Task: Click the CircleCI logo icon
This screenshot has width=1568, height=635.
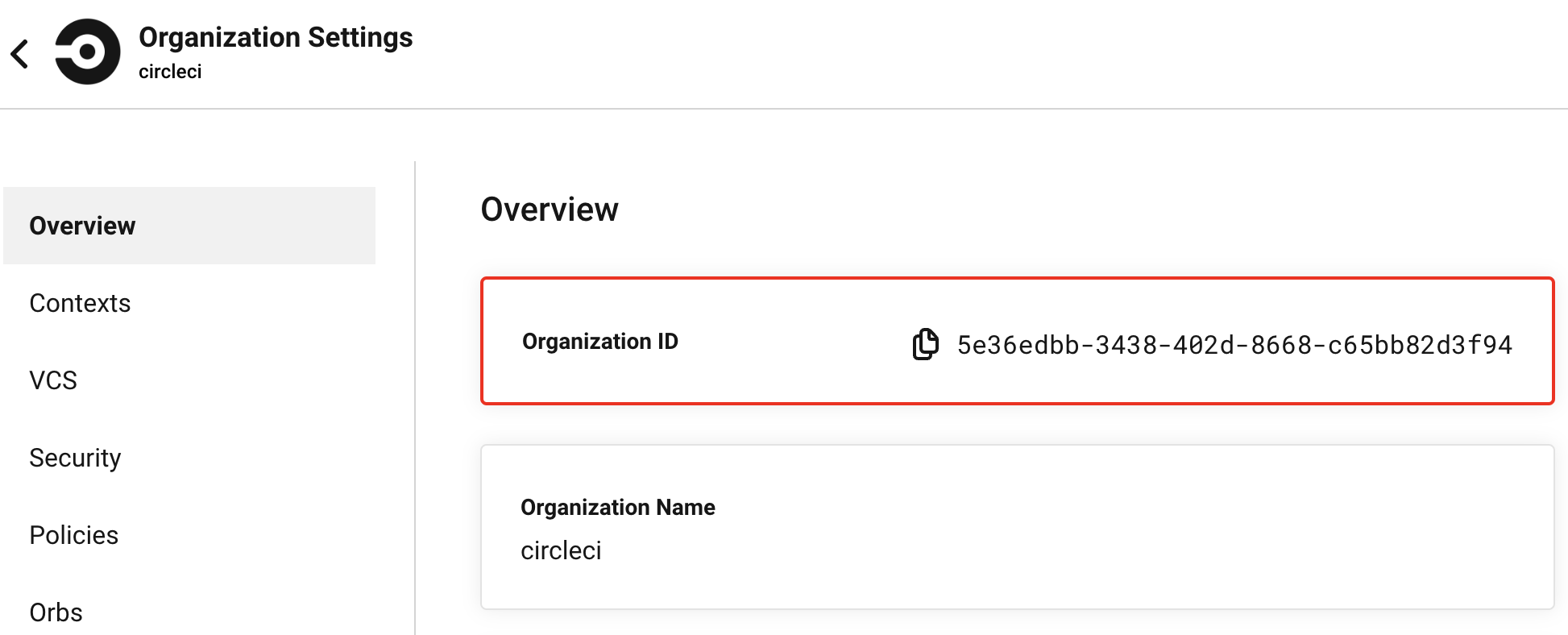Action: point(88,52)
